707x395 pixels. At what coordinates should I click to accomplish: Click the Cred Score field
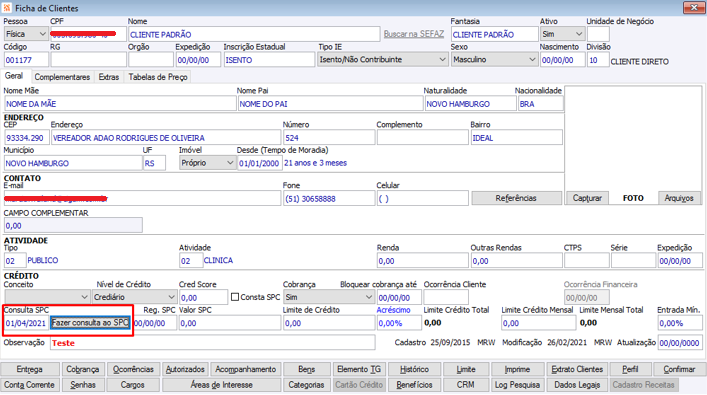pyautogui.click(x=203, y=297)
